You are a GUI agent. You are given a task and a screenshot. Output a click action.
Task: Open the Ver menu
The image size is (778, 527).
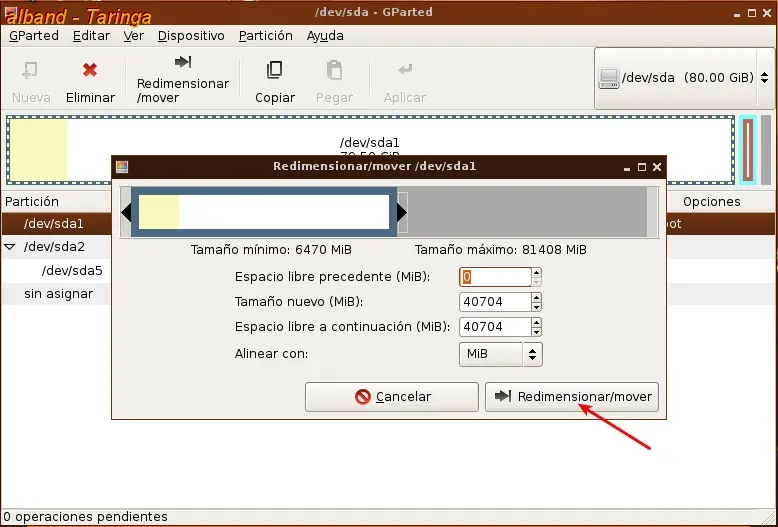[x=133, y=36]
